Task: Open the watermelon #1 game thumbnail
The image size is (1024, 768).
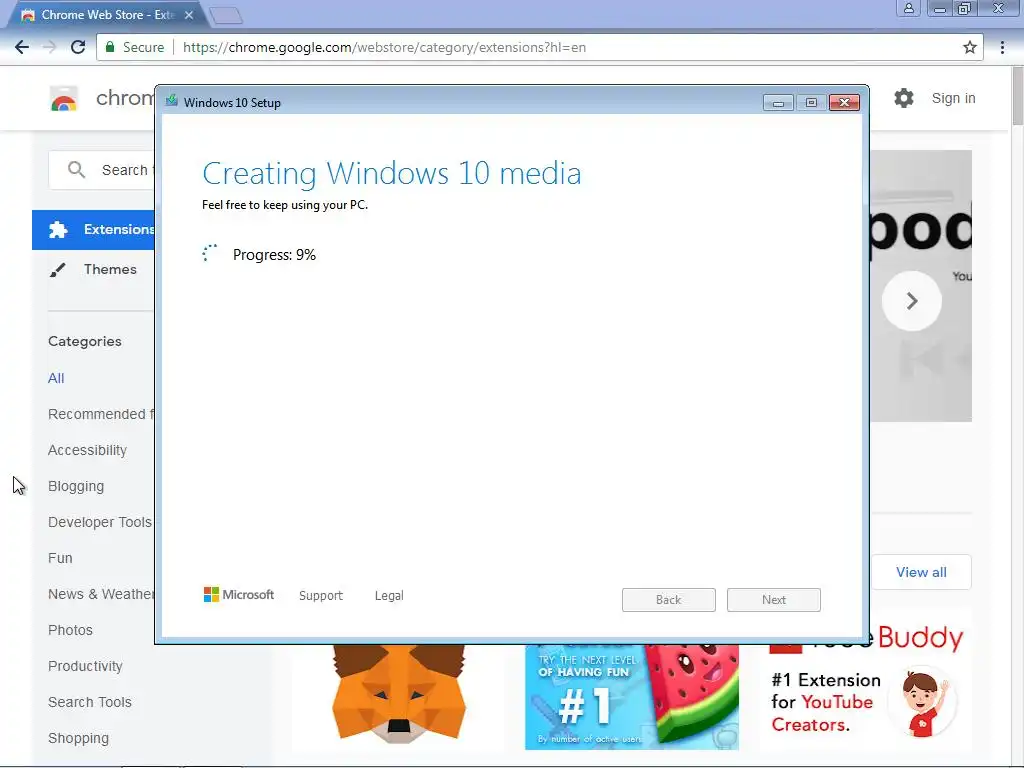Action: [632, 696]
